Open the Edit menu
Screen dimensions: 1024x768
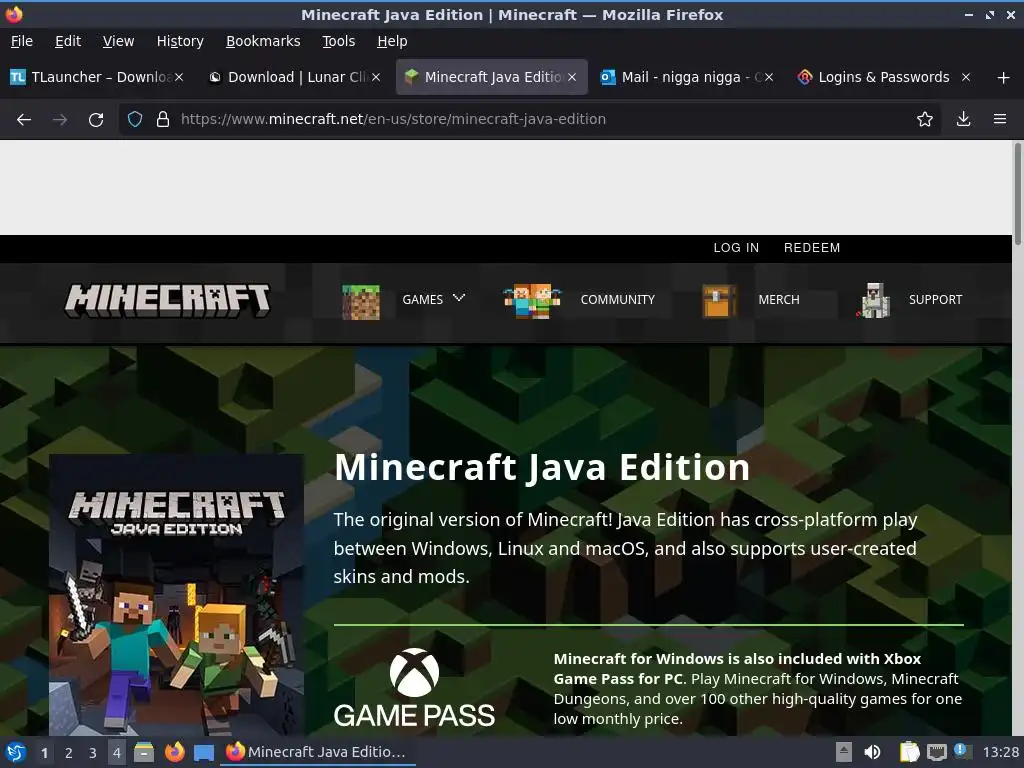click(68, 41)
